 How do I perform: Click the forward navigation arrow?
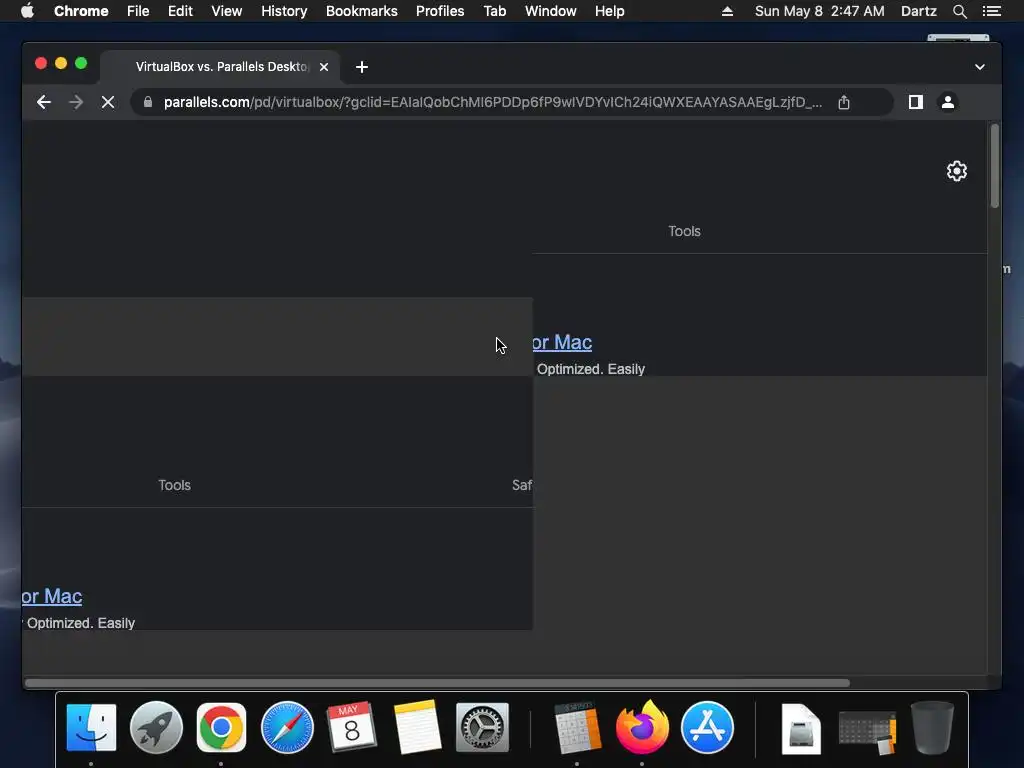76,103
